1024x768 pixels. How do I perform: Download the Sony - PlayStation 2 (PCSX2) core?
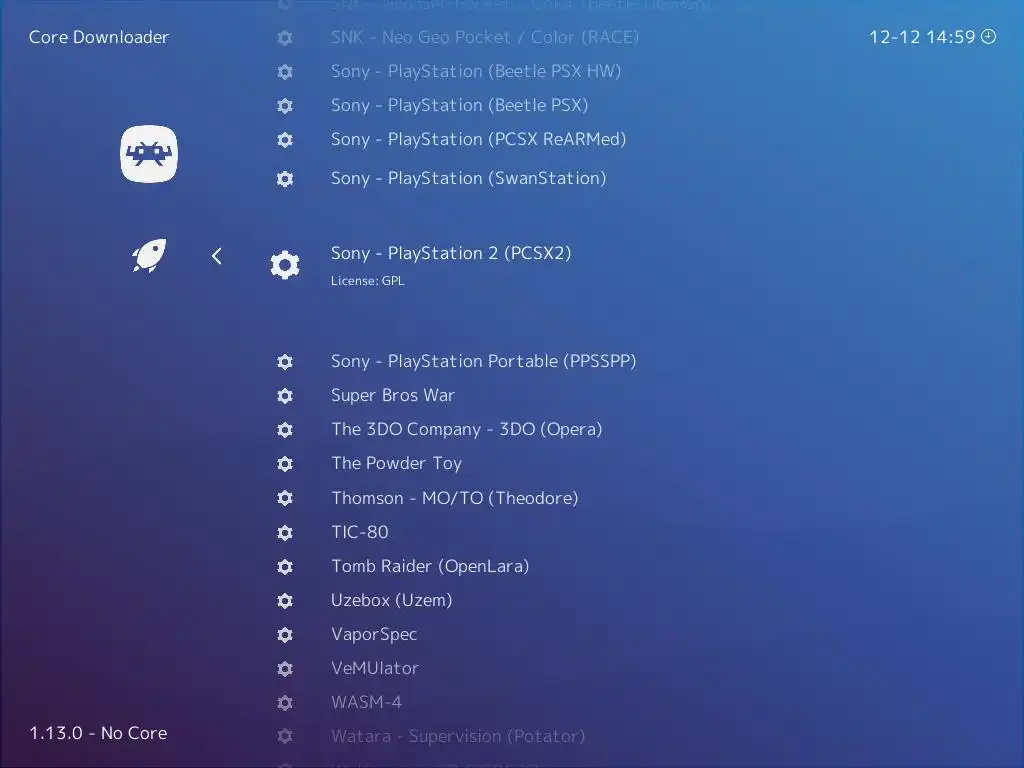451,253
